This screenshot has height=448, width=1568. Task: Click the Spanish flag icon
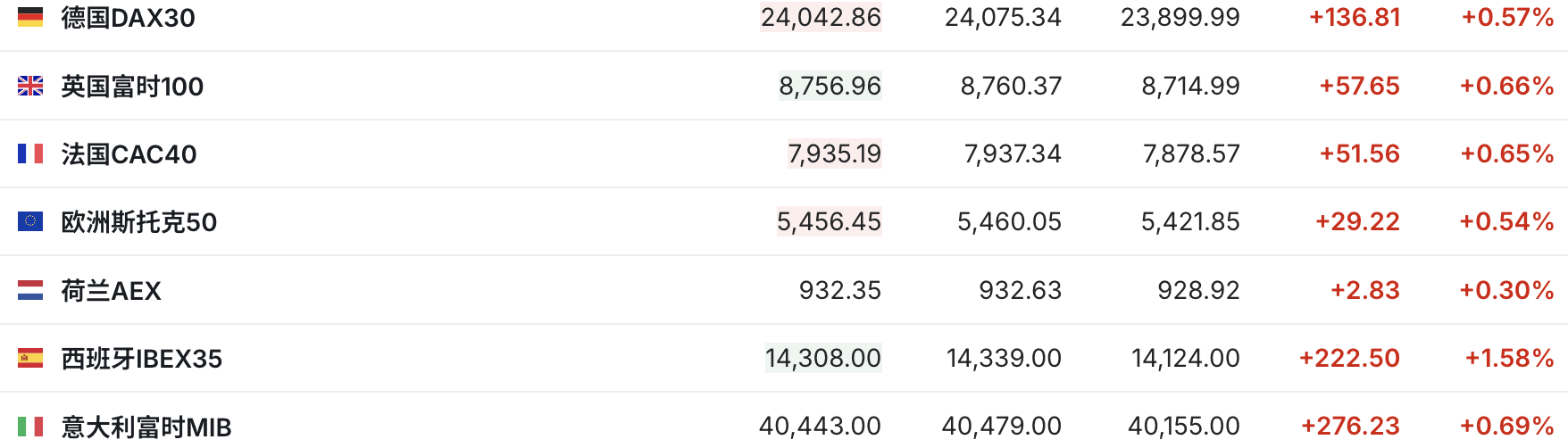click(x=30, y=358)
